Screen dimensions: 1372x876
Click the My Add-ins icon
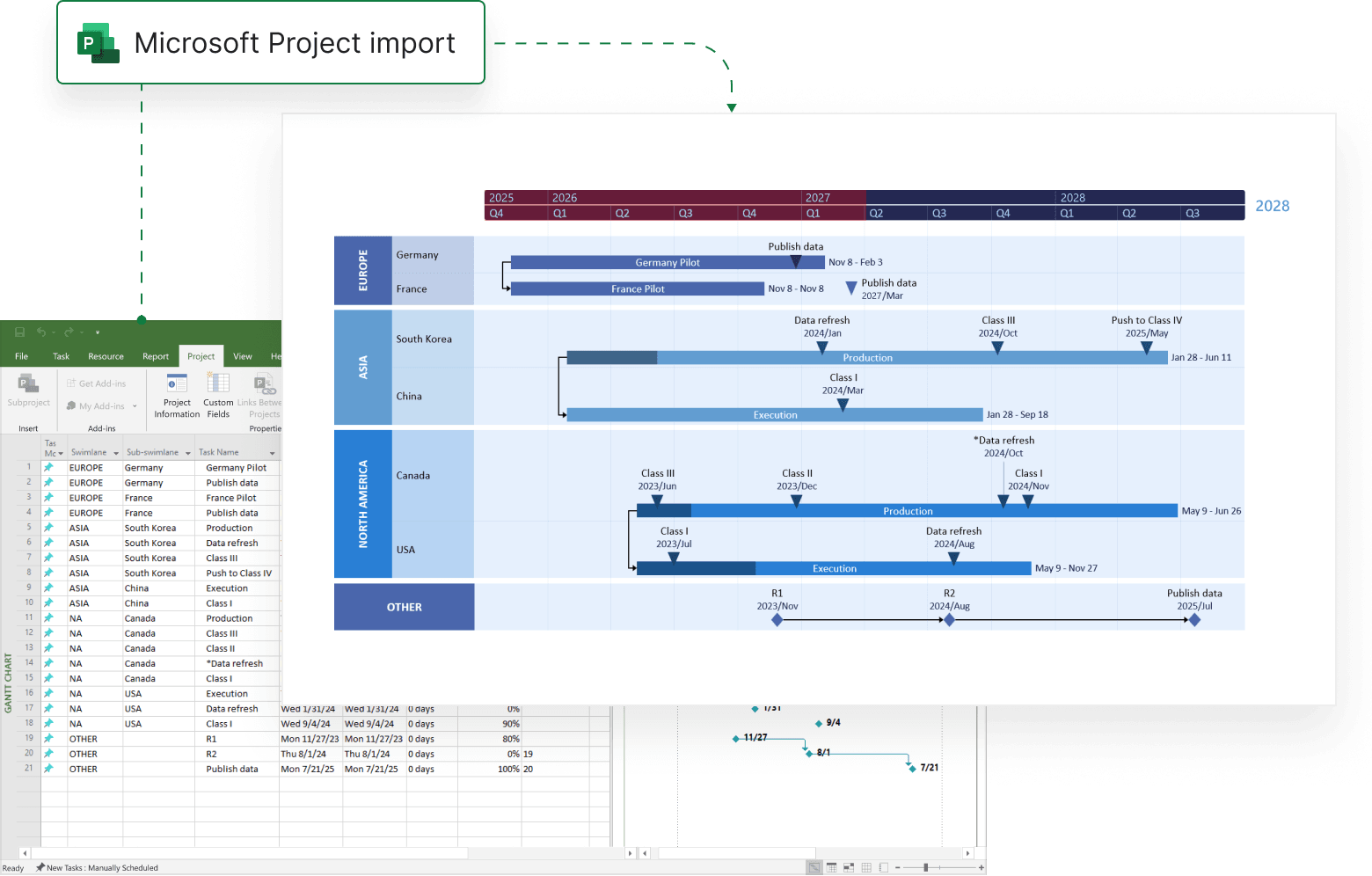pyautogui.click(x=71, y=406)
